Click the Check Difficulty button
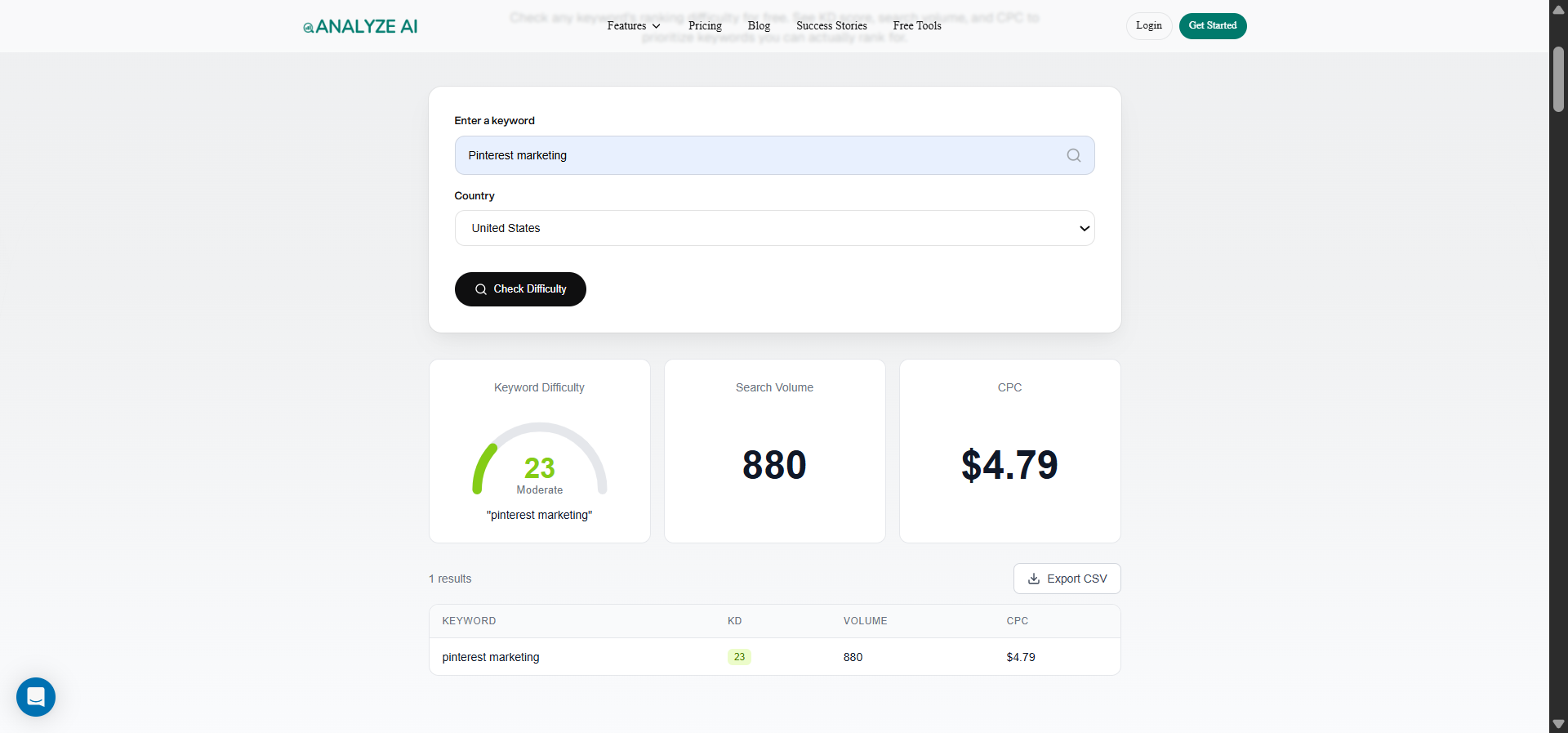 [x=520, y=289]
